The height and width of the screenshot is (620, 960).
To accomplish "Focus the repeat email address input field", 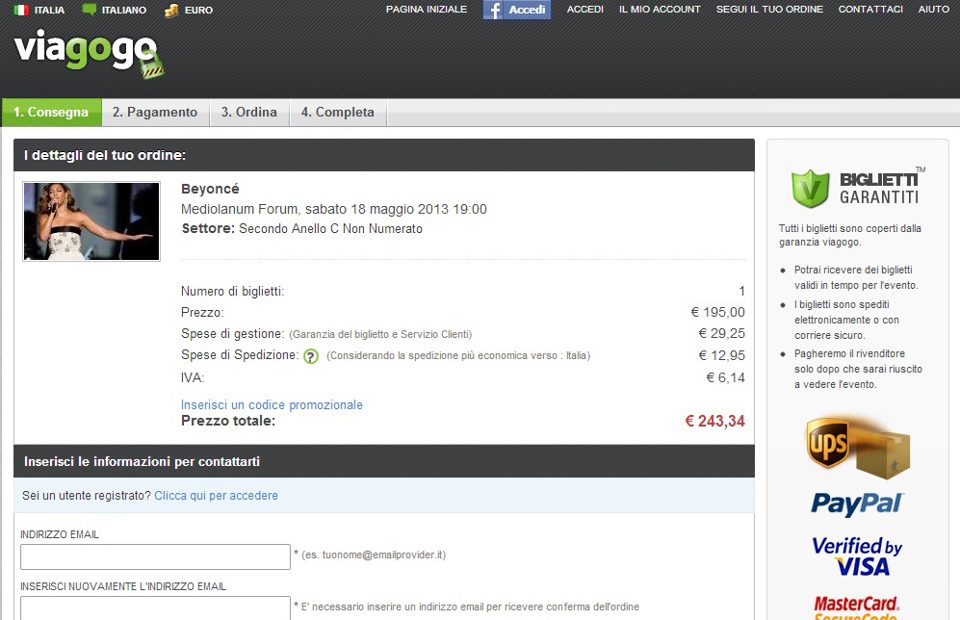I will point(156,608).
